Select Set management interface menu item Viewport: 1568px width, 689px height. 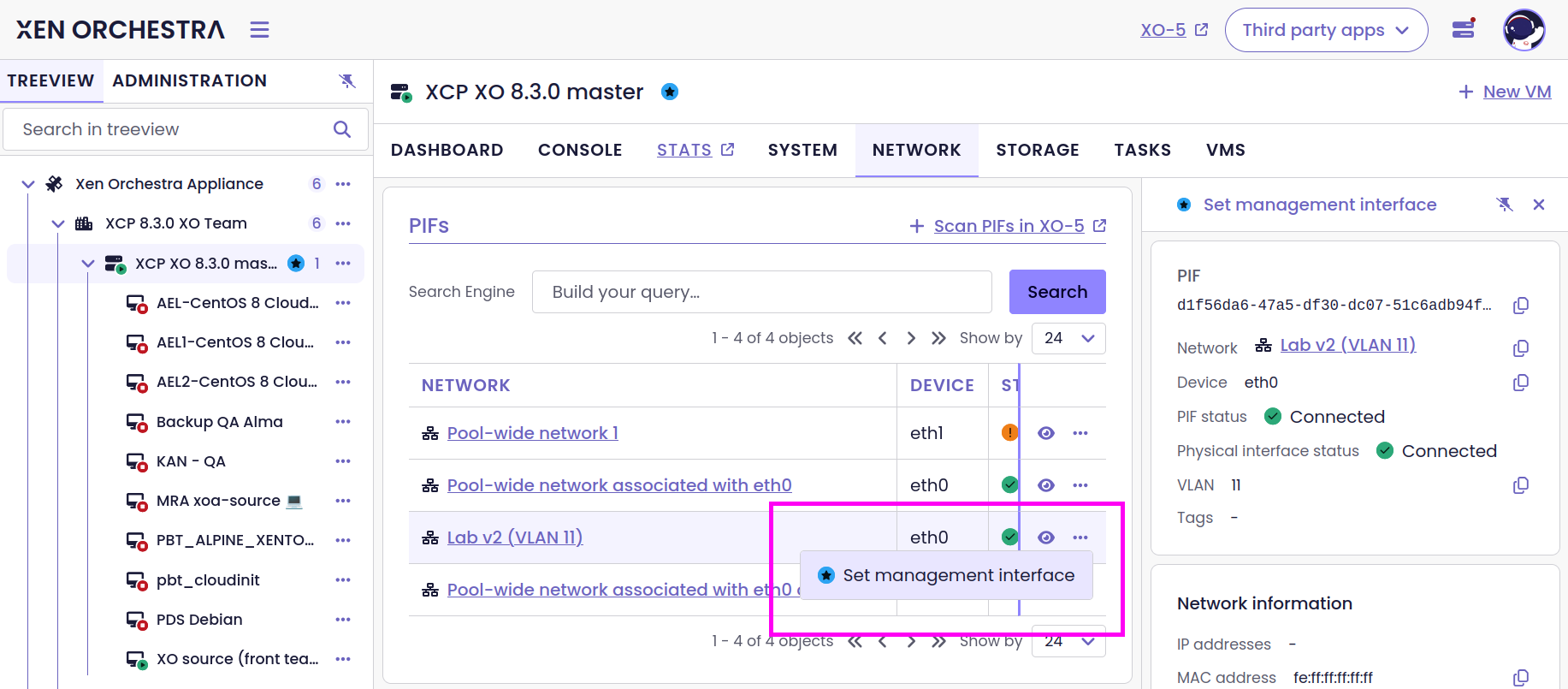point(946,575)
